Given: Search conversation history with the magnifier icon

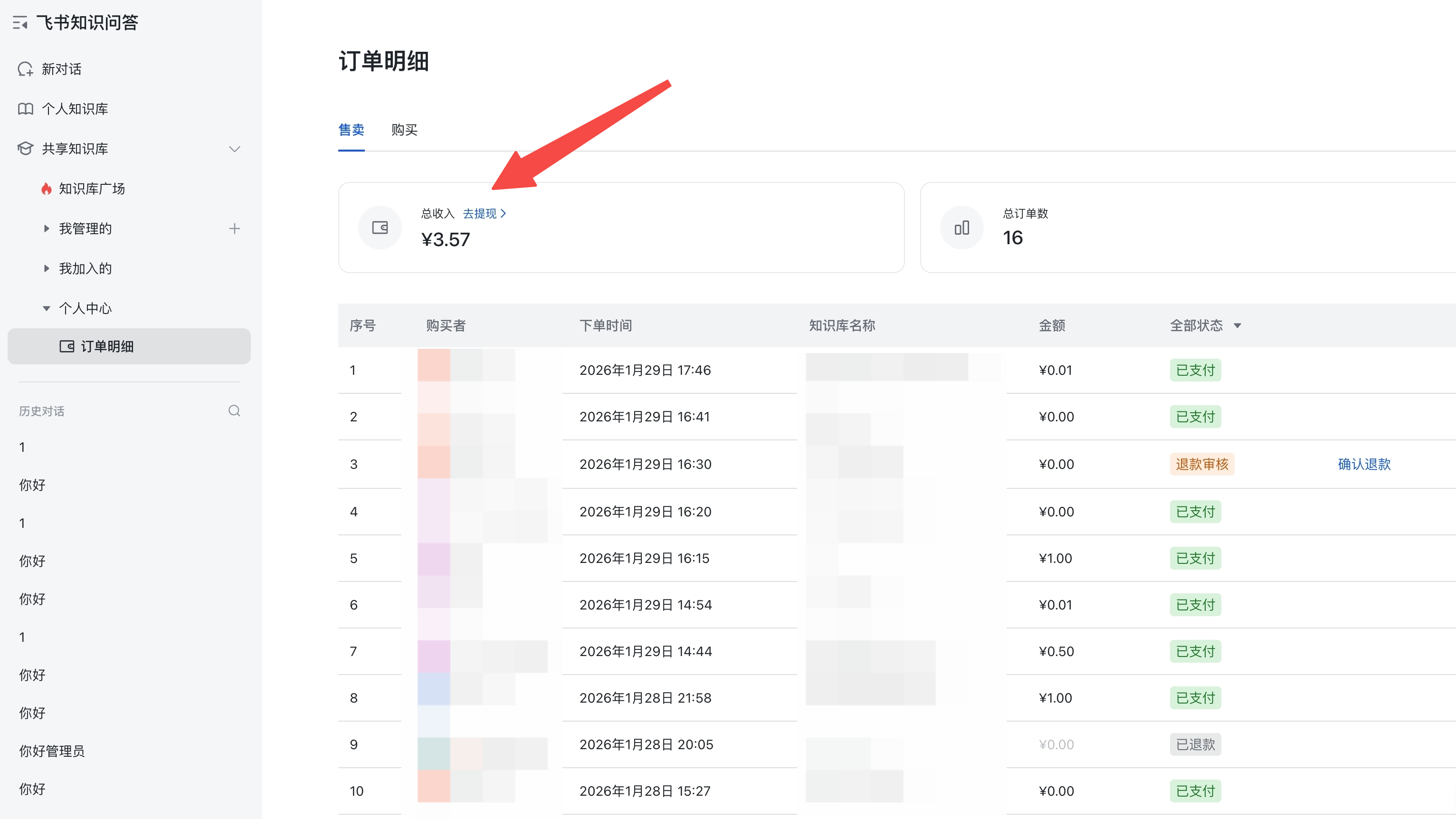Looking at the screenshot, I should pyautogui.click(x=235, y=411).
